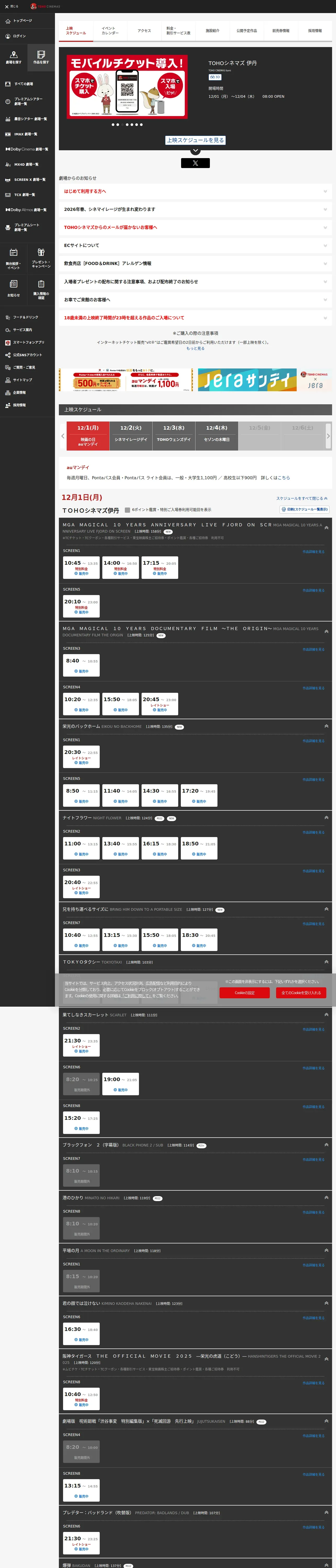Expand お車でご来館のお客様へ notice

195,299
